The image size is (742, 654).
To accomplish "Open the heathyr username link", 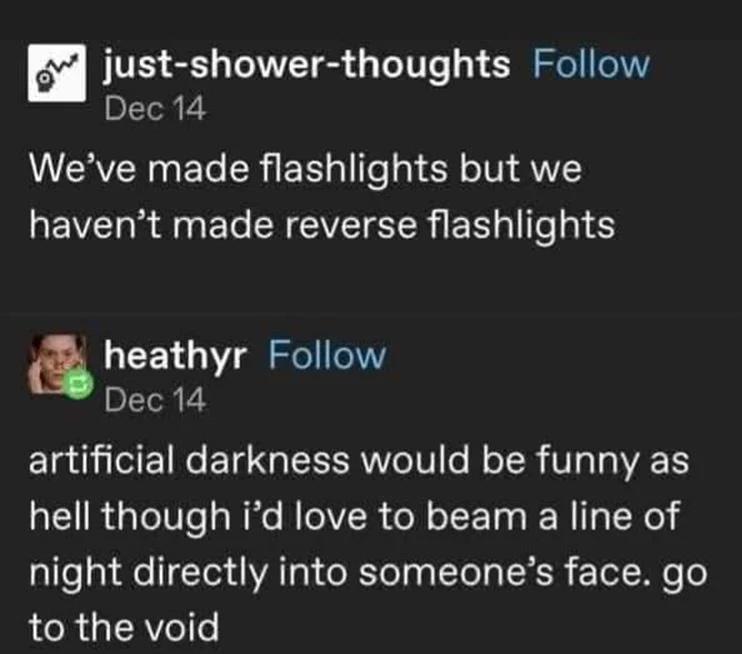I will (175, 354).
